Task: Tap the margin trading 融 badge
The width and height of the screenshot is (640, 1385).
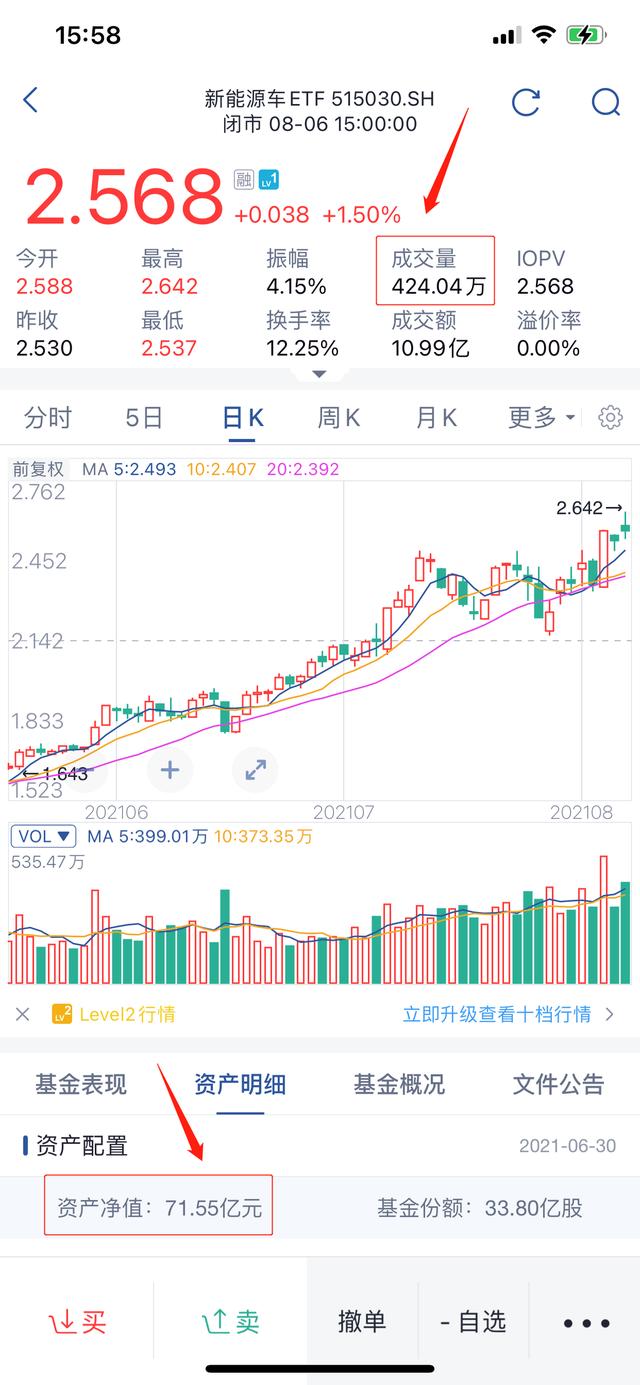Action: [244, 179]
